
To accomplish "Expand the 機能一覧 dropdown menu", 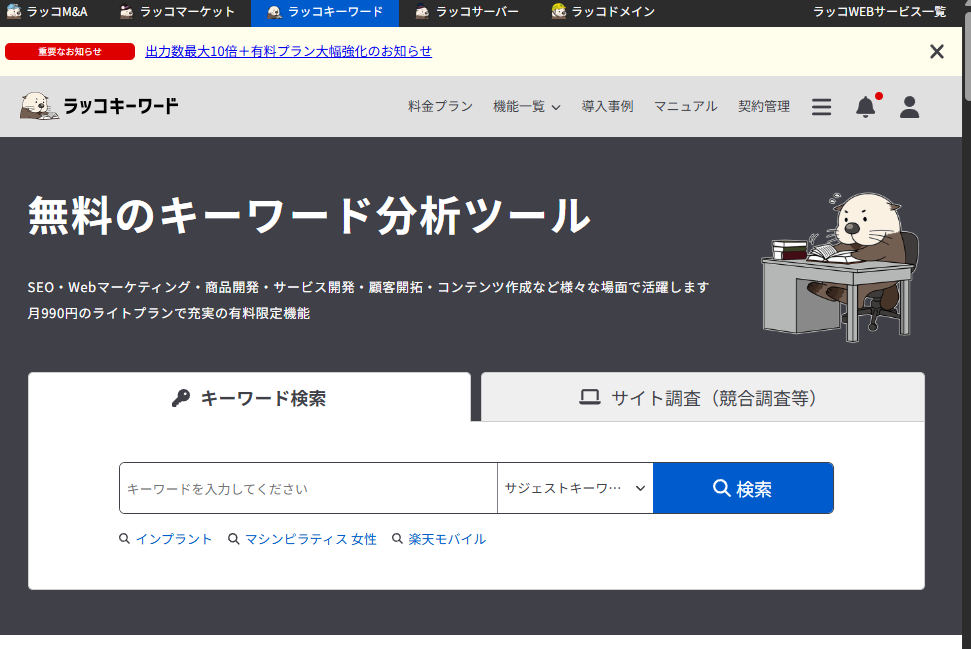I will click(x=526, y=107).
